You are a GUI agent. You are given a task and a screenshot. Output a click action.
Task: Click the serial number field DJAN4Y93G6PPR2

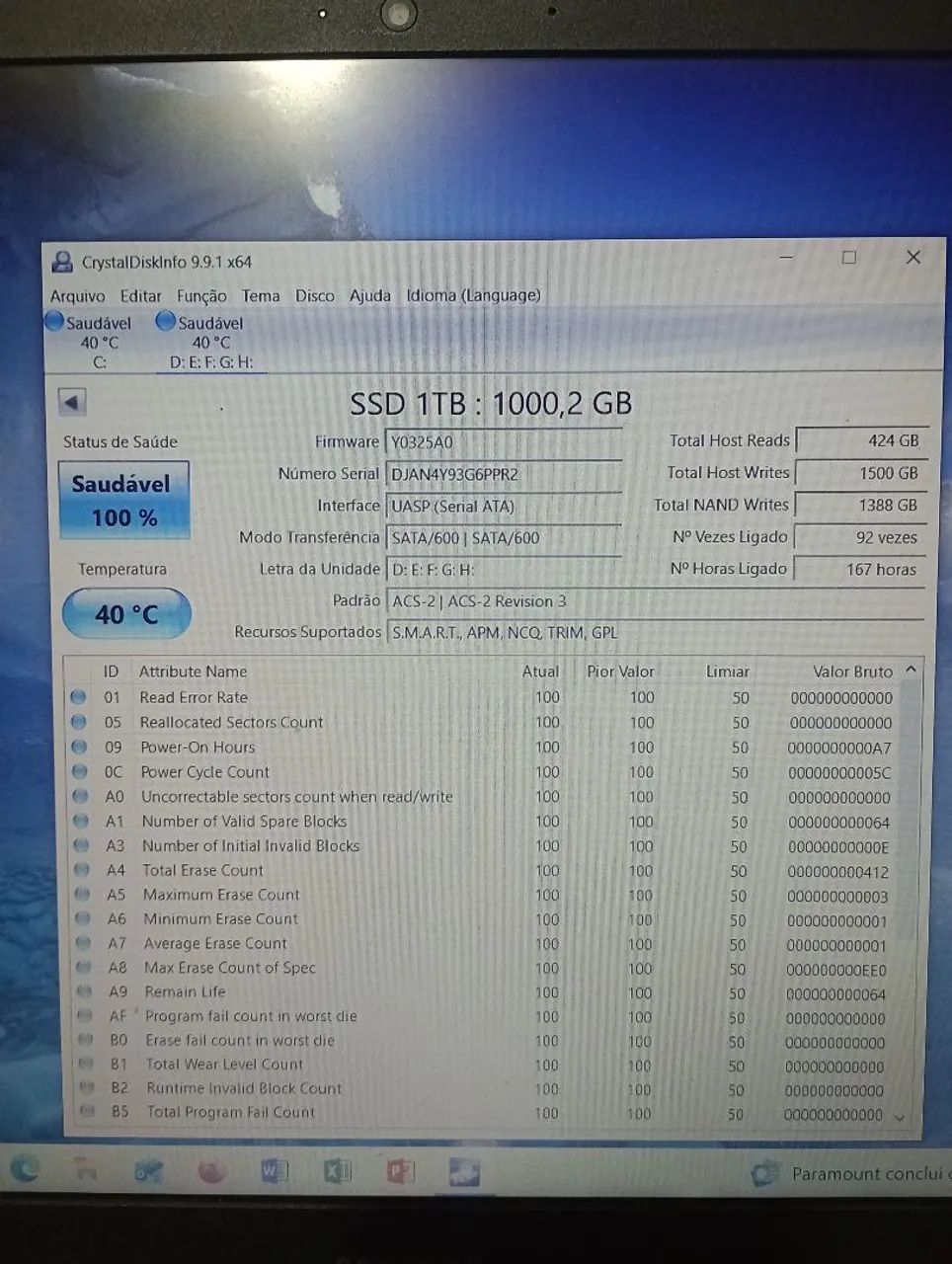504,474
